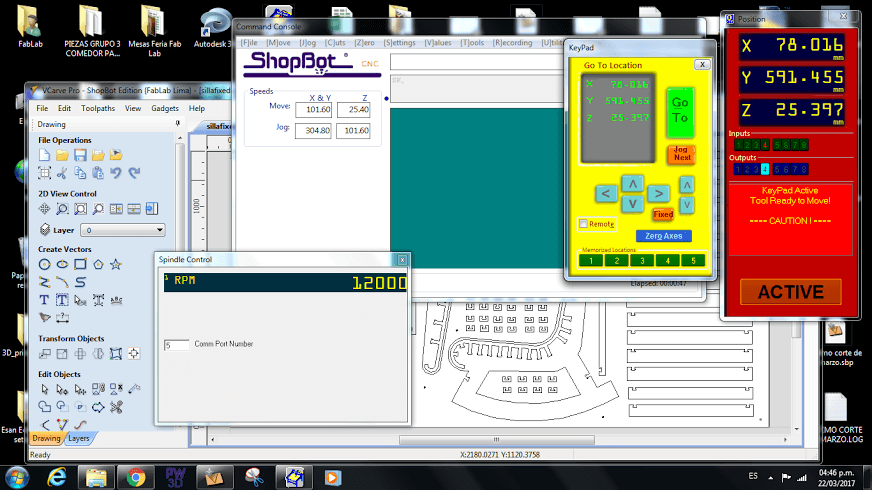Click the KeyPad Z-axis up arrow
This screenshot has height=490, width=872.
[687, 185]
